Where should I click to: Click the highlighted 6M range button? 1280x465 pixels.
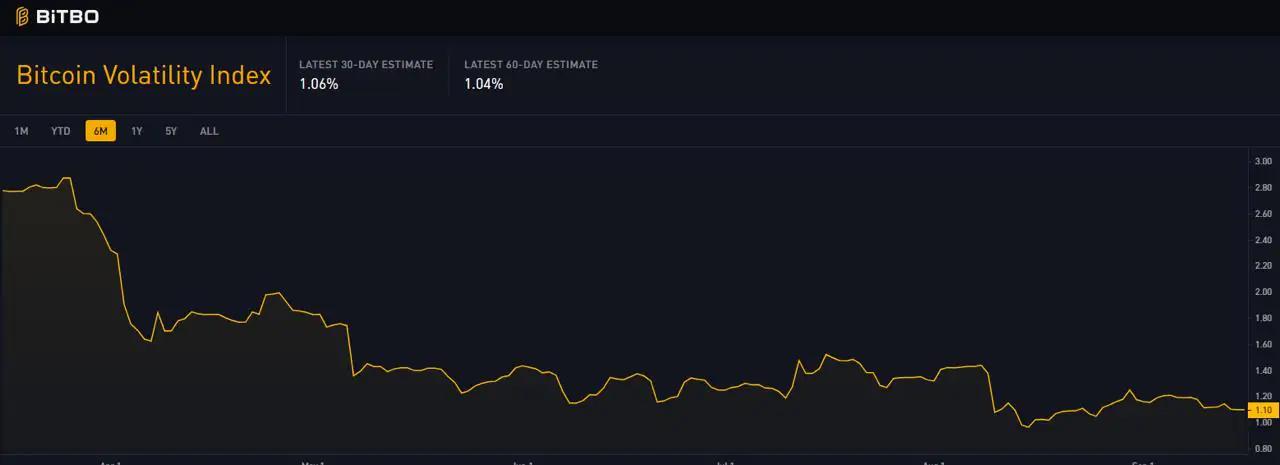click(101, 131)
